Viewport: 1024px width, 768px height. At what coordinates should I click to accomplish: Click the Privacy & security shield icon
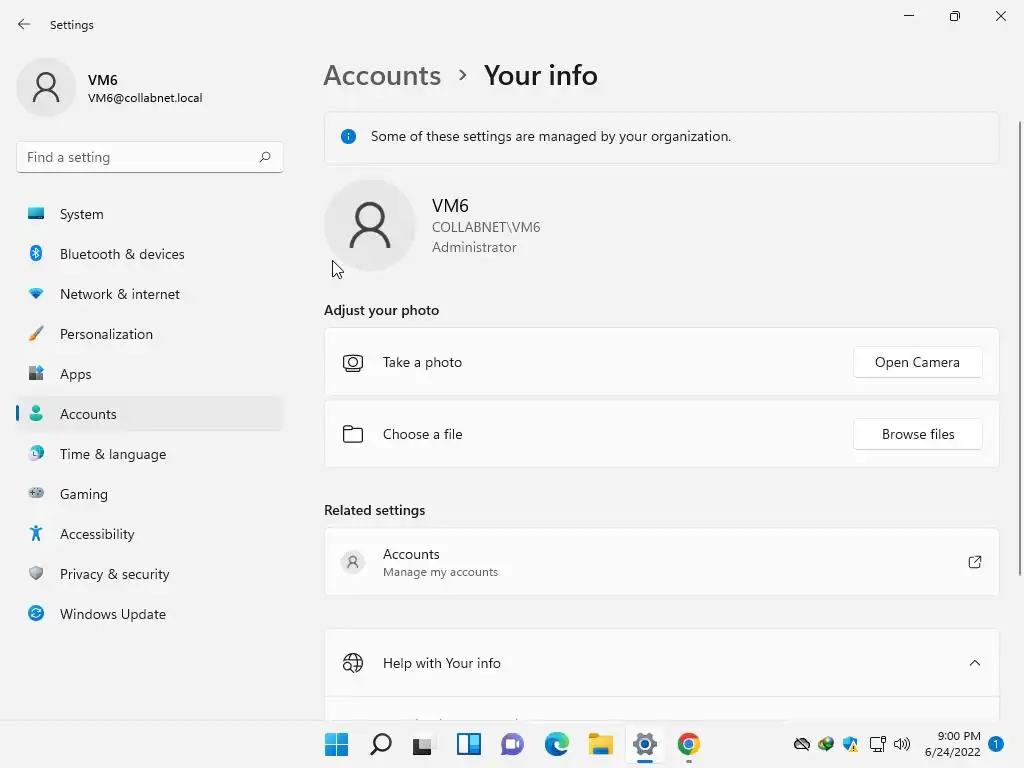point(36,573)
